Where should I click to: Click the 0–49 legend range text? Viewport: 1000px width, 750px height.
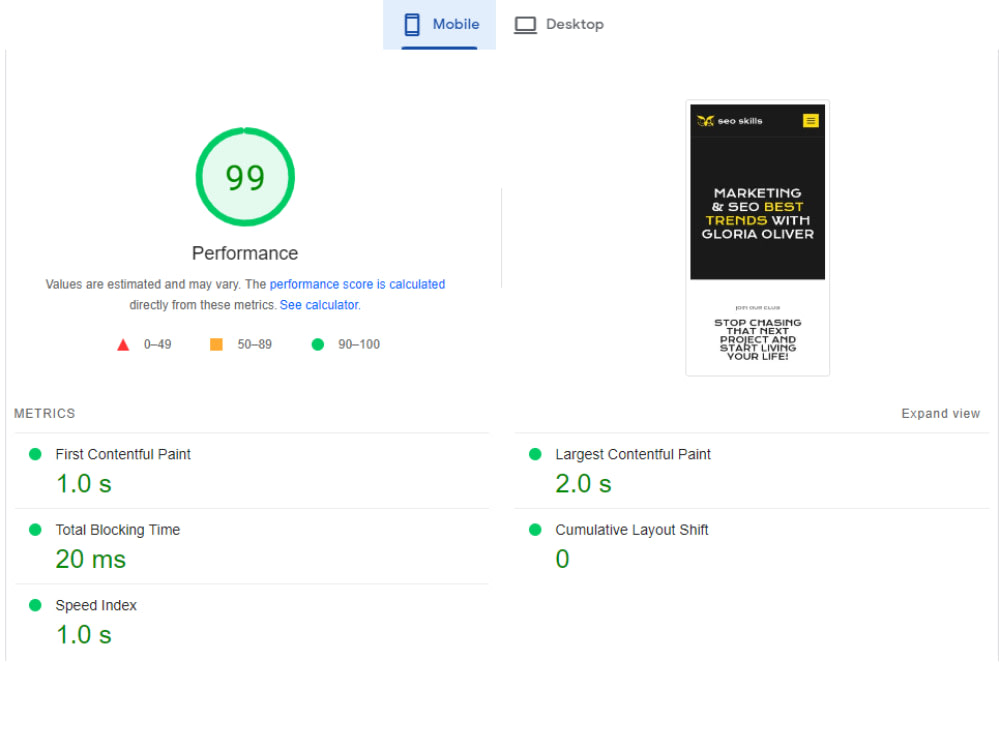click(x=158, y=344)
